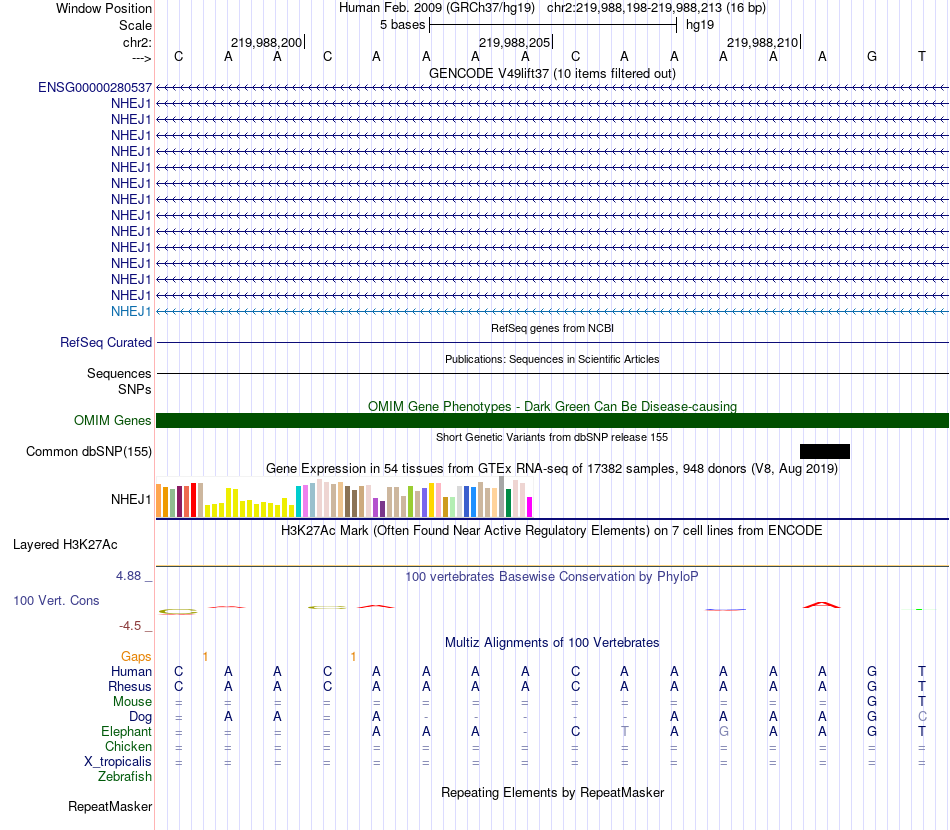Open the Layered H3K27Ac track label
950x830 pixels.
pyautogui.click(x=65, y=545)
